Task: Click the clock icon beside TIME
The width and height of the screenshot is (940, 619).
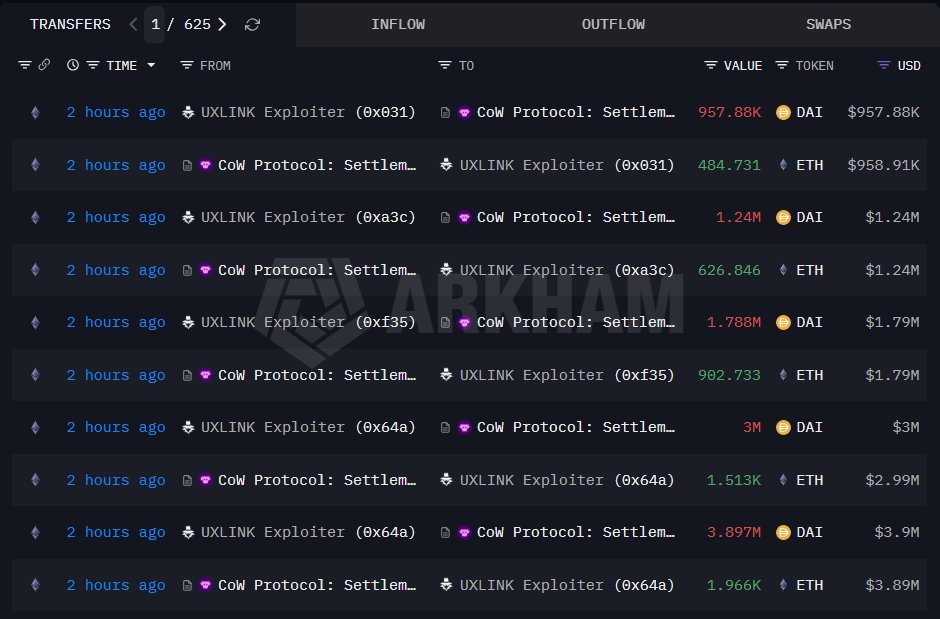Action: [x=73, y=65]
